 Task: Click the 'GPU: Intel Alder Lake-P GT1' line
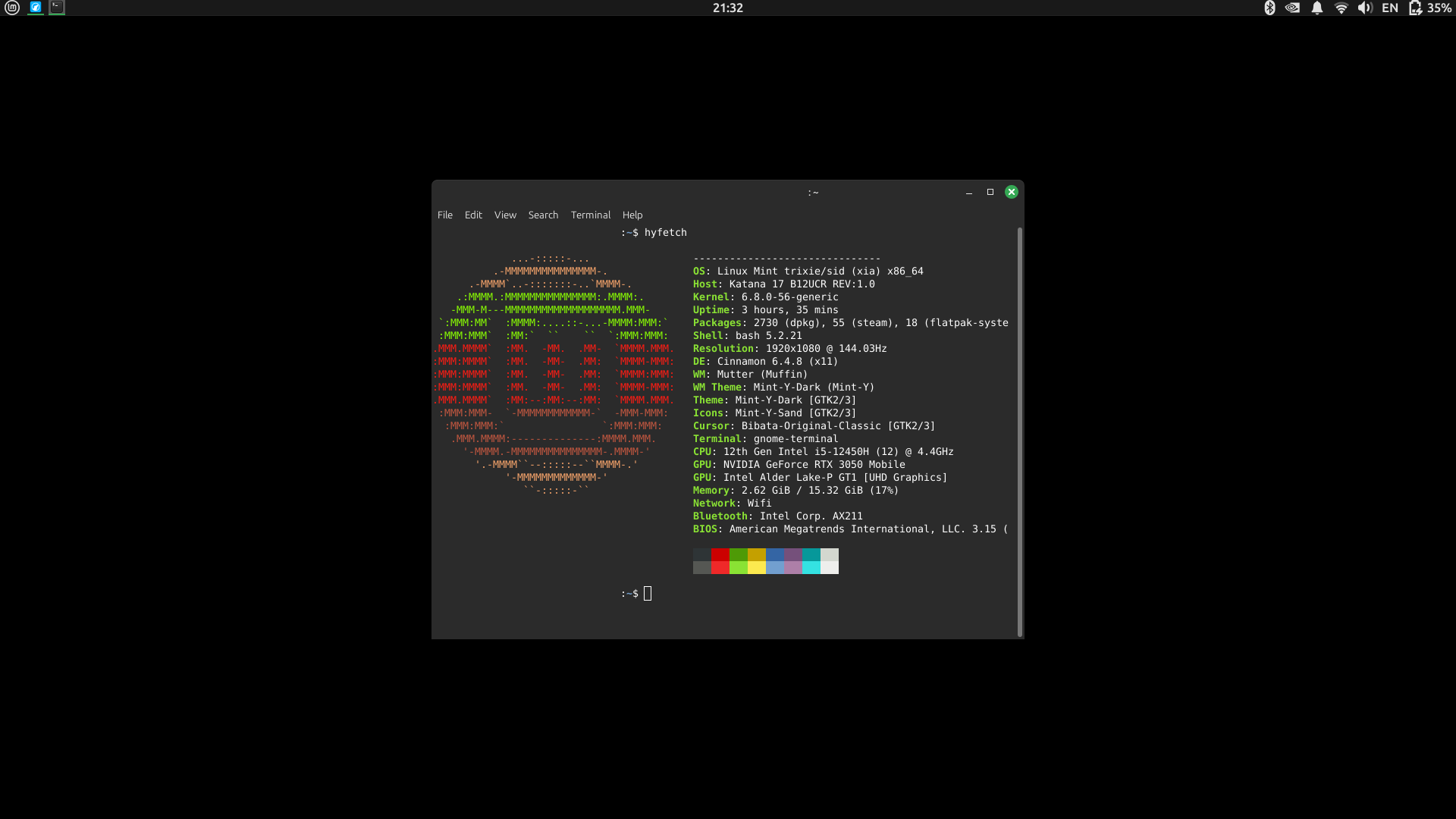(x=821, y=478)
